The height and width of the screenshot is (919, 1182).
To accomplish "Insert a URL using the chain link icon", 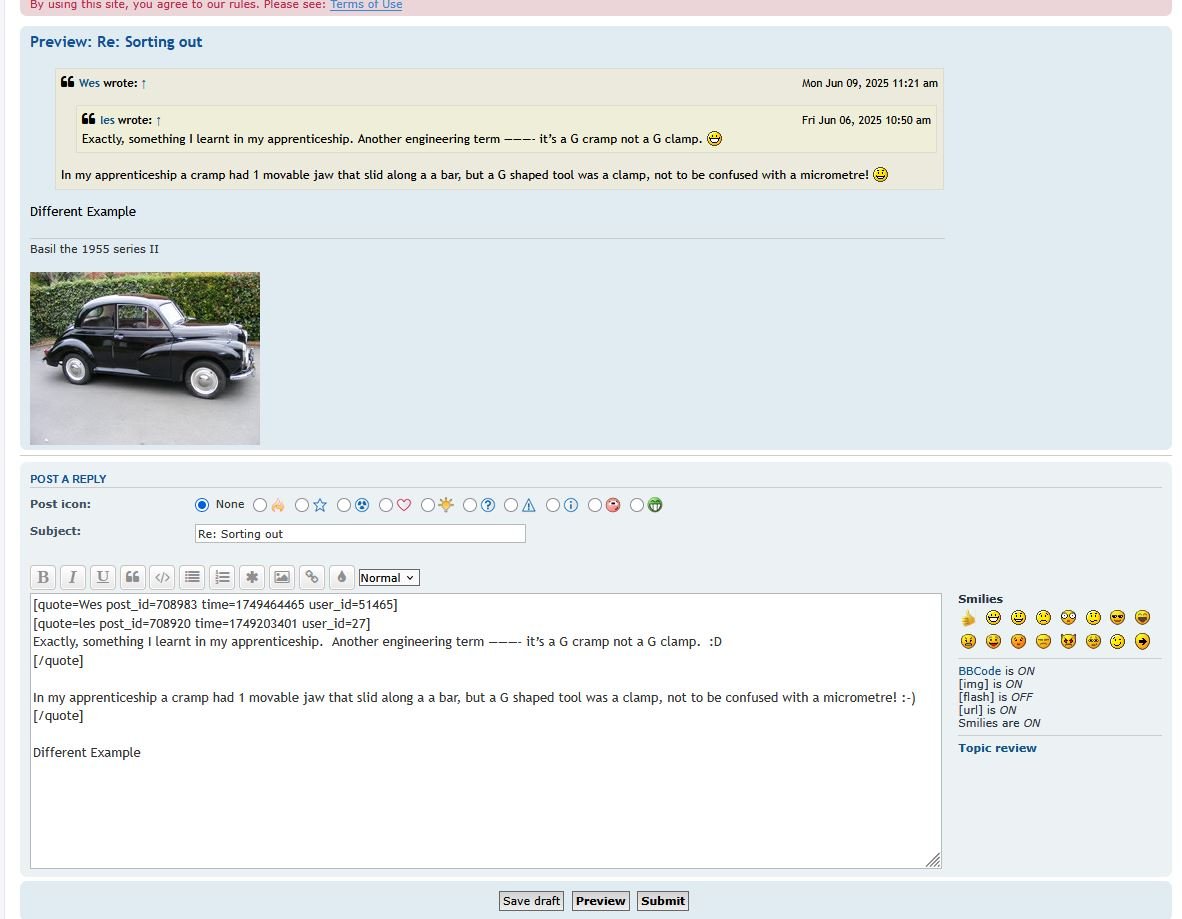I will (x=311, y=577).
